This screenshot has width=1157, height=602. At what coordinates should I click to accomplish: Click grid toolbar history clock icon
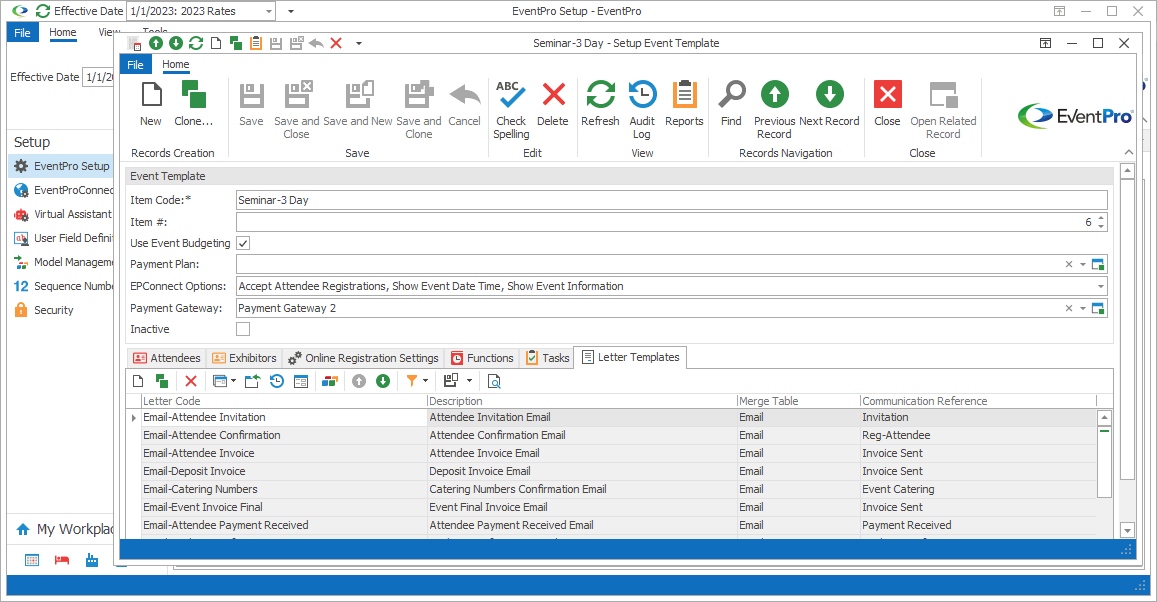(x=277, y=381)
